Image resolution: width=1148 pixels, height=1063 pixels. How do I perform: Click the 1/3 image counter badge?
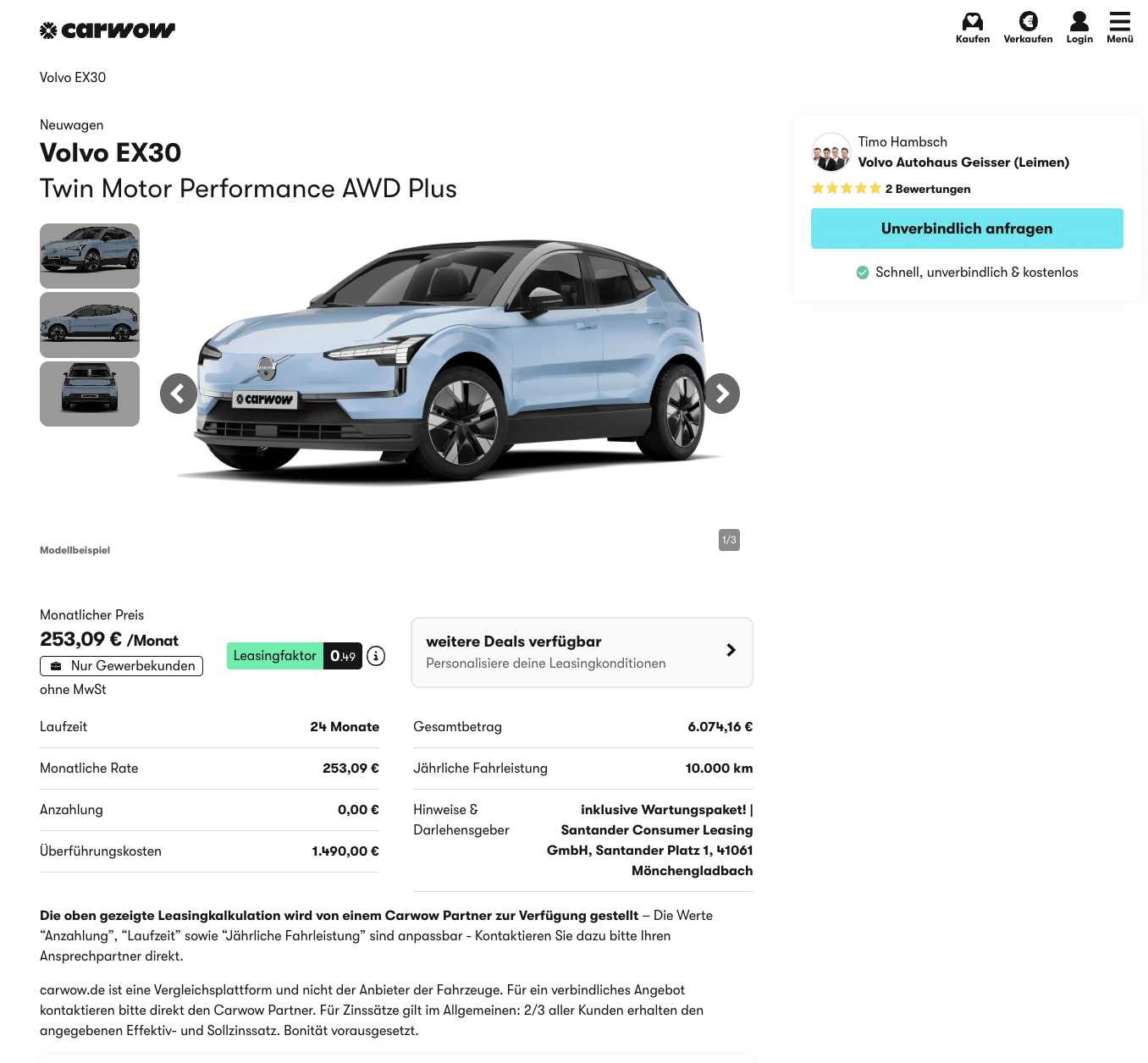click(729, 540)
